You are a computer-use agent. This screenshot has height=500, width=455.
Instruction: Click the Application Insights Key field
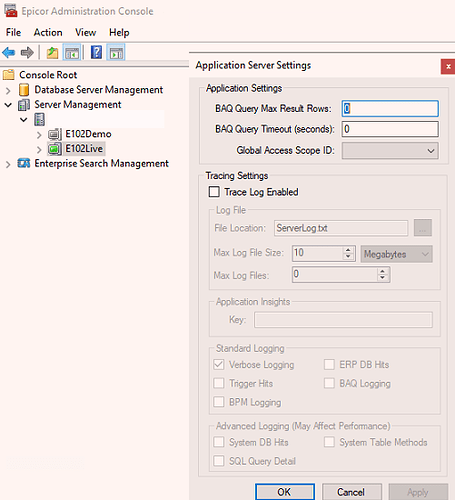click(343, 320)
